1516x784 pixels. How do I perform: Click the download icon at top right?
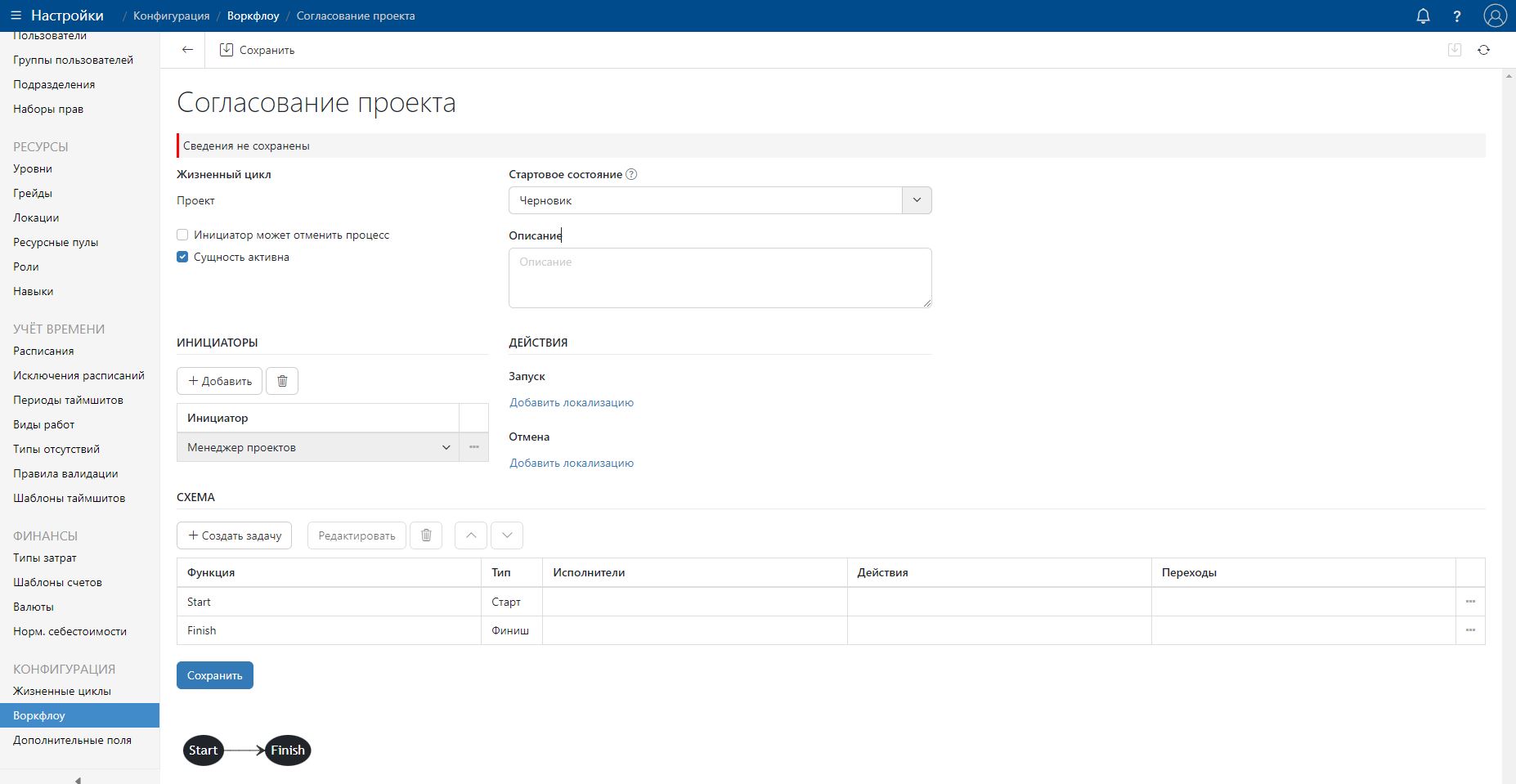pyautogui.click(x=1455, y=50)
